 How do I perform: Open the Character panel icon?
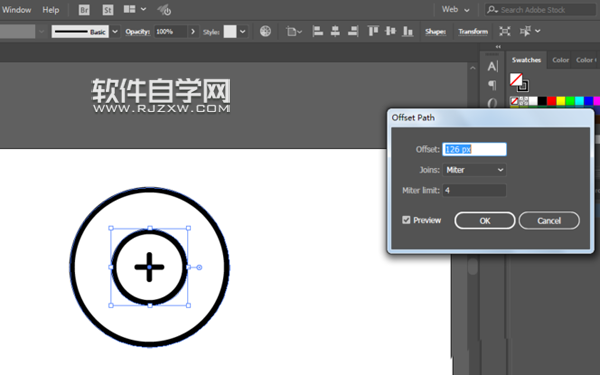click(x=492, y=67)
